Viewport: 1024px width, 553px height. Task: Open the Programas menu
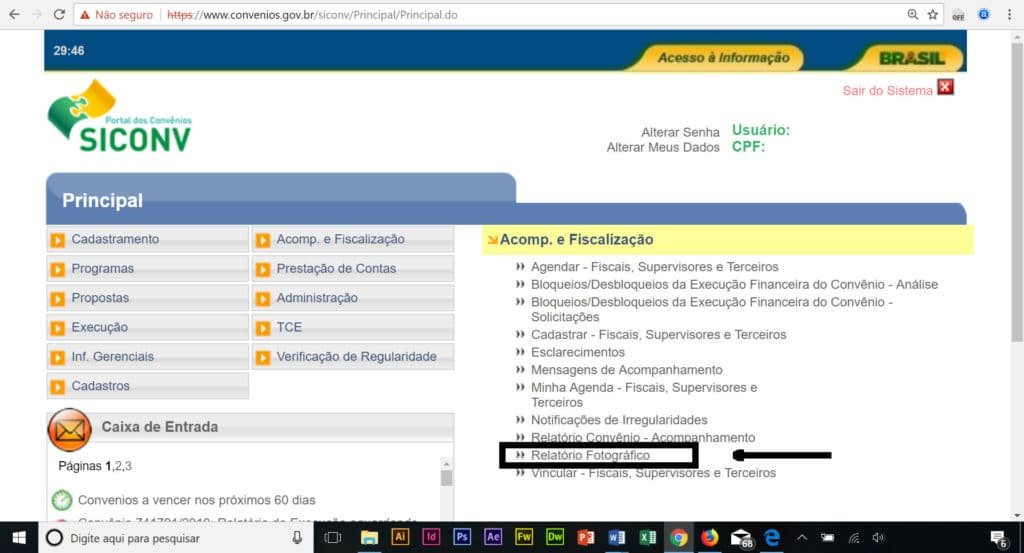(x=148, y=268)
